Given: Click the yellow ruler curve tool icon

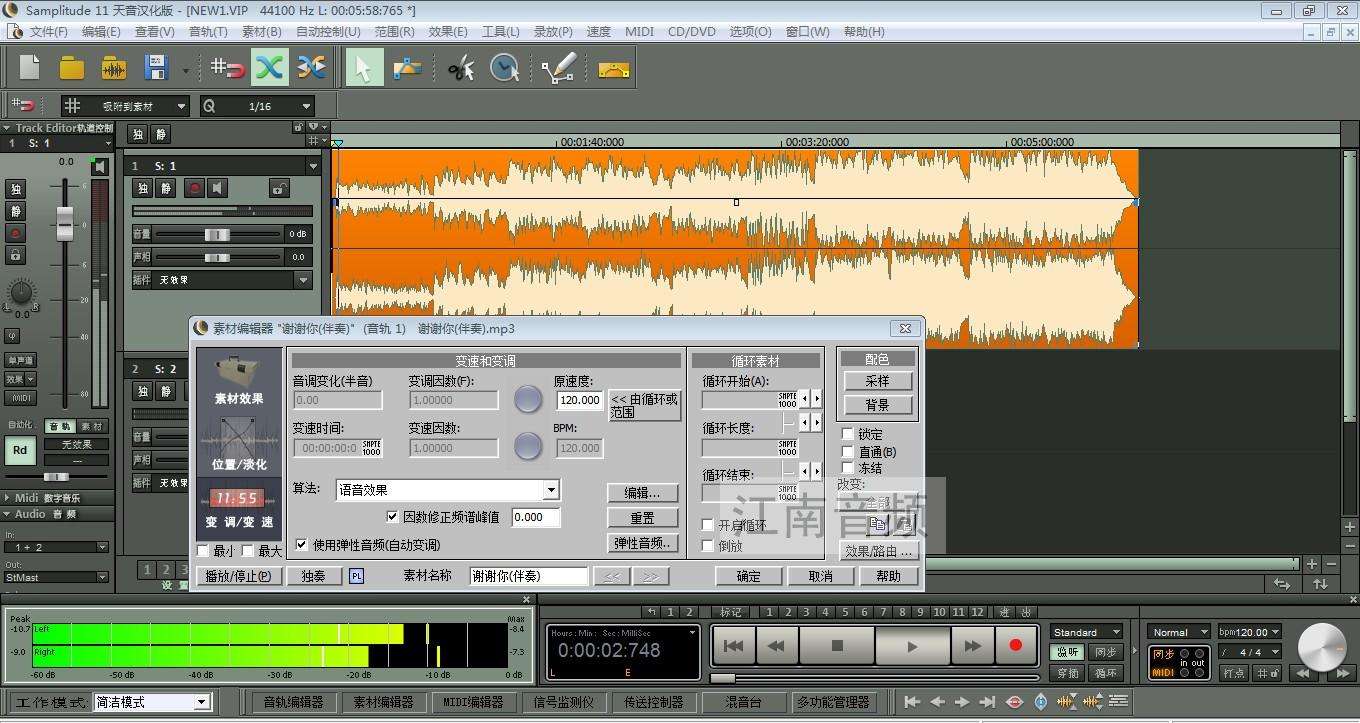Looking at the screenshot, I should point(614,70).
